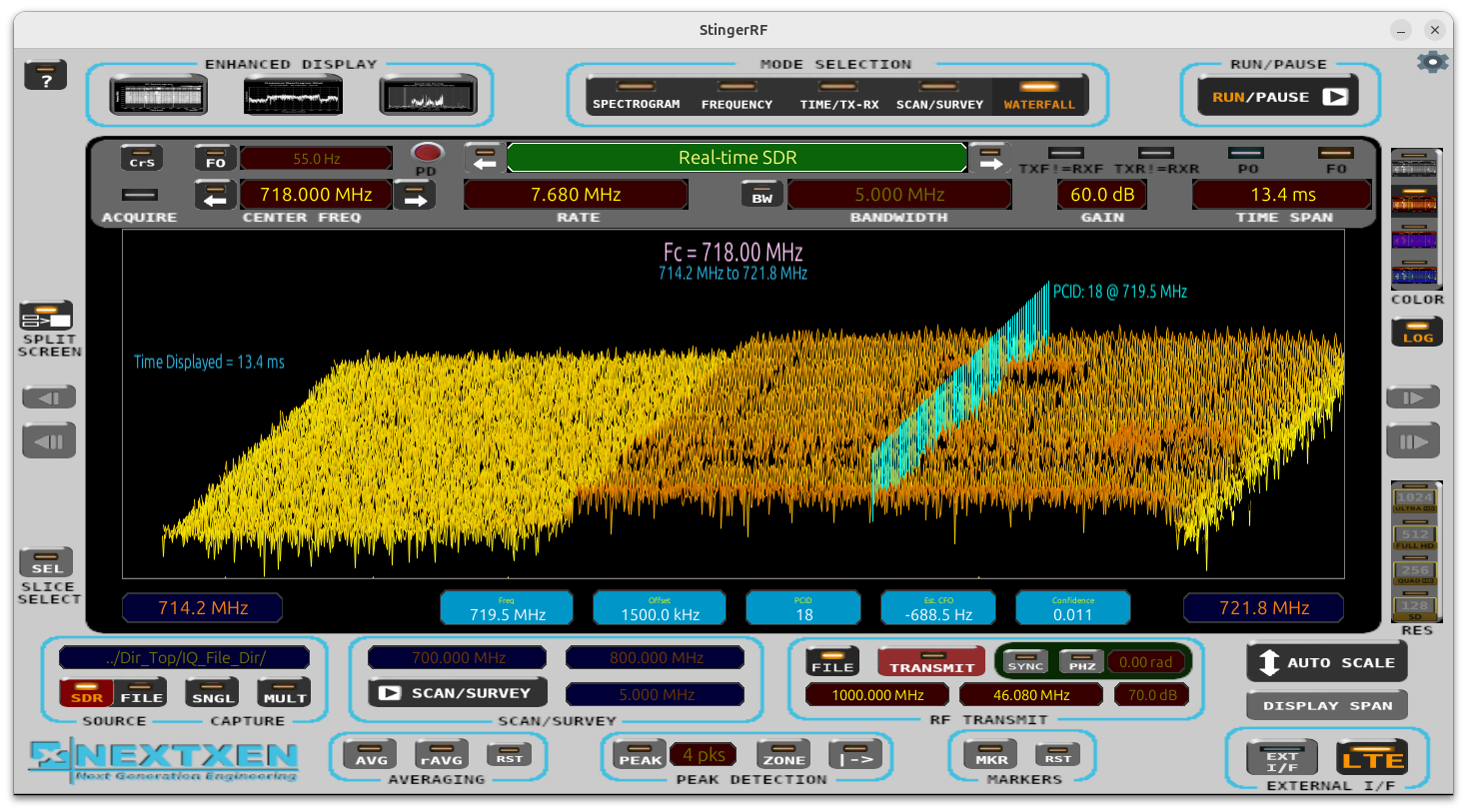Click the MULT capture button
The height and width of the screenshot is (812, 1467).
(x=284, y=693)
